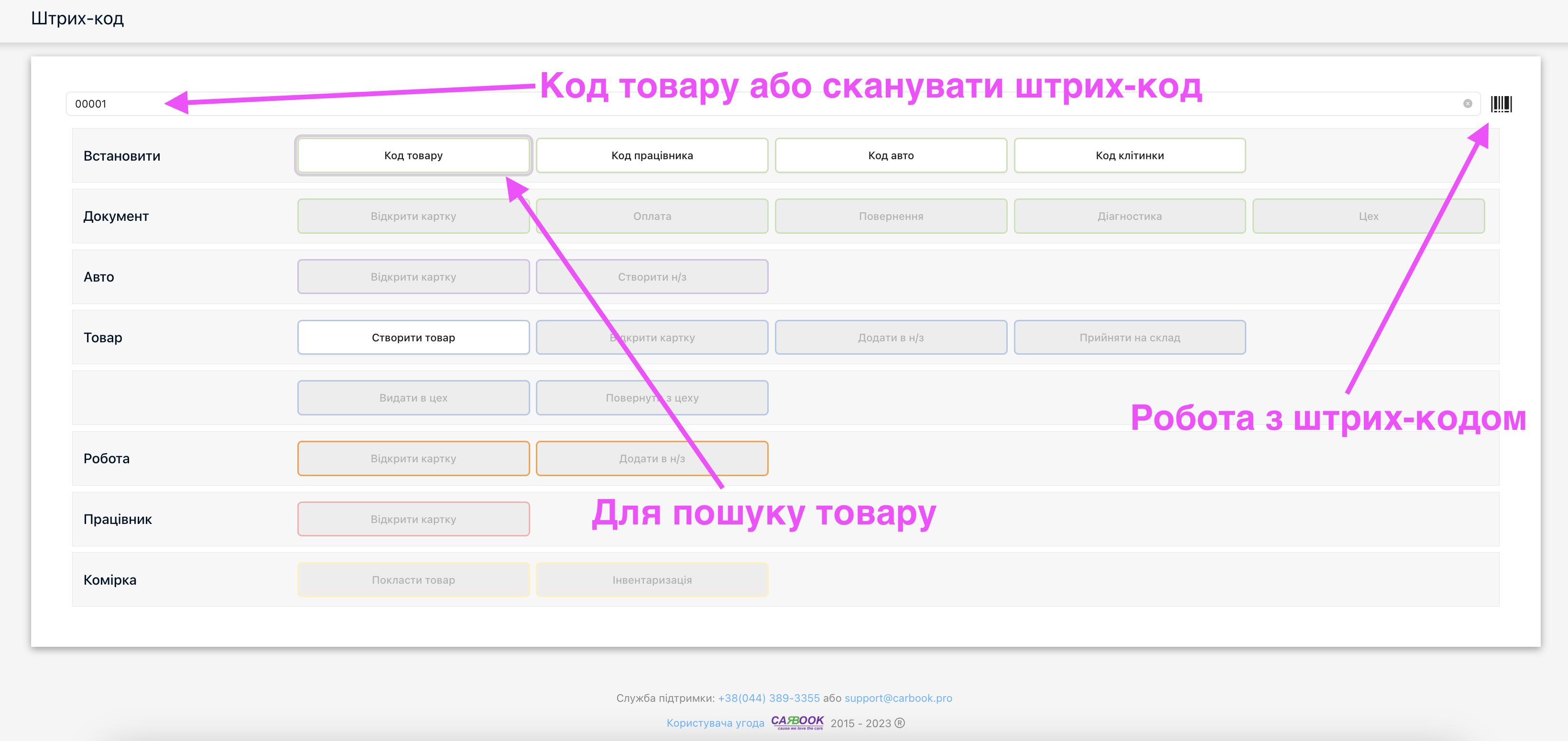Click 'Створити н/з' in Авто row
Screen dimensions: 1568x741
click(652, 277)
